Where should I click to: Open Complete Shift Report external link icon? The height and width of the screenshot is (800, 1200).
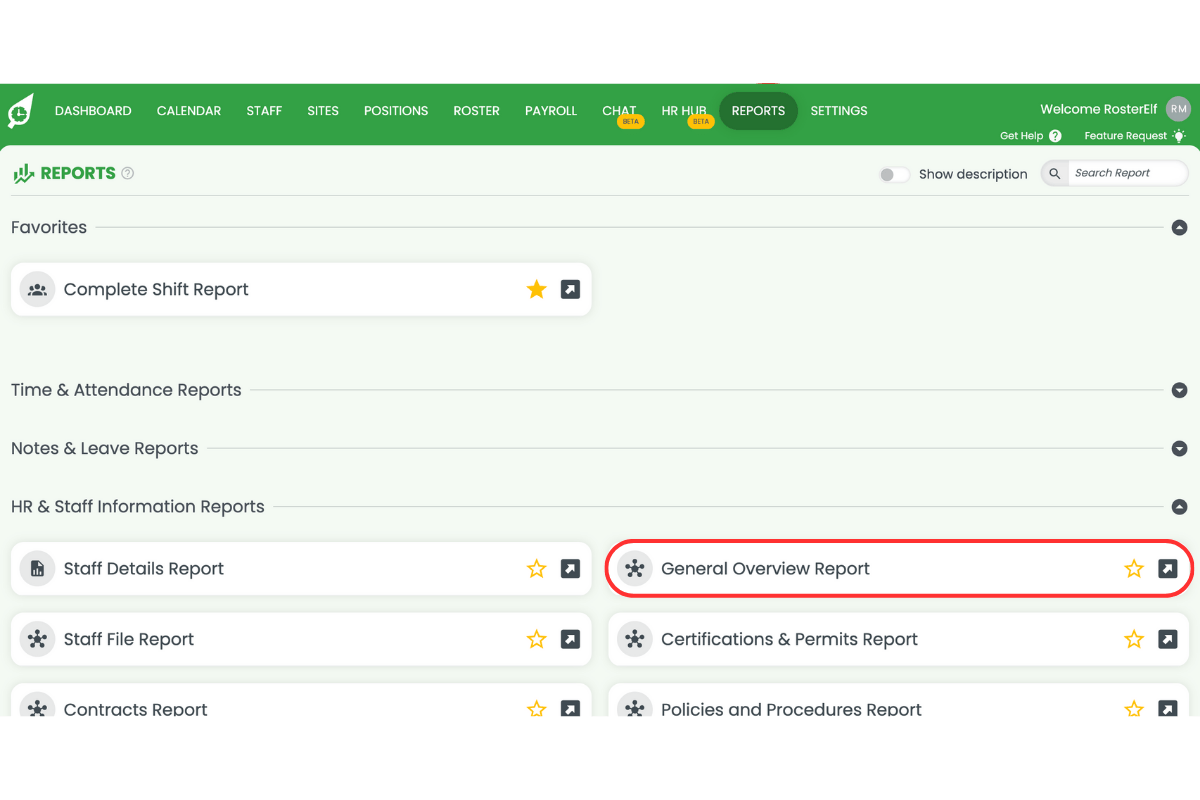tap(570, 290)
